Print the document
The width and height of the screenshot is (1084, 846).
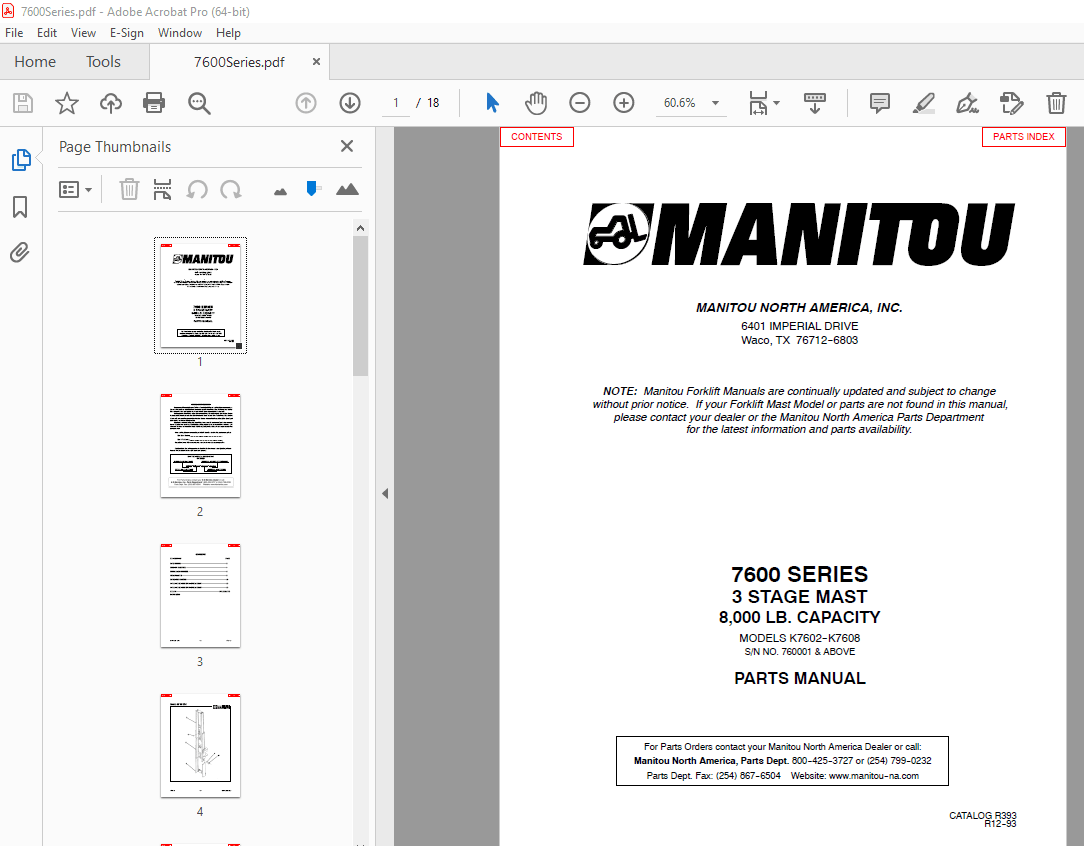(153, 103)
